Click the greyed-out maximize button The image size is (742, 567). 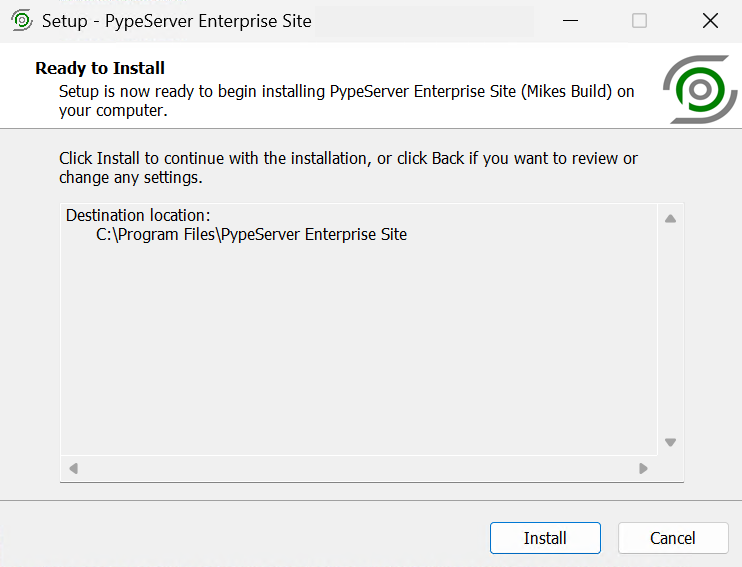[x=639, y=20]
